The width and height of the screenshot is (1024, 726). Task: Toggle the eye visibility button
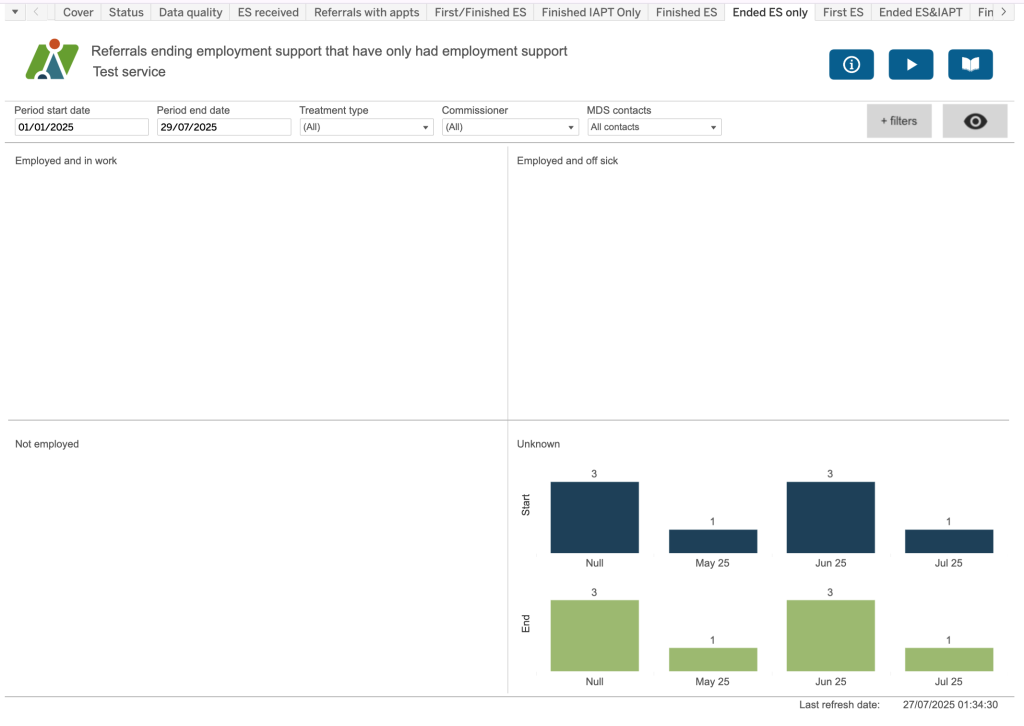975,121
